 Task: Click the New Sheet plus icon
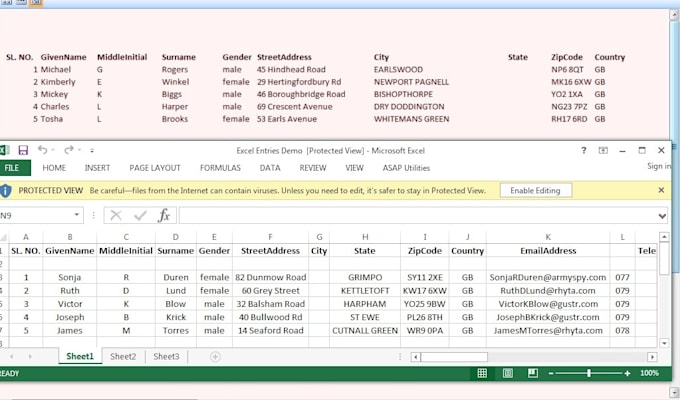(x=215, y=357)
